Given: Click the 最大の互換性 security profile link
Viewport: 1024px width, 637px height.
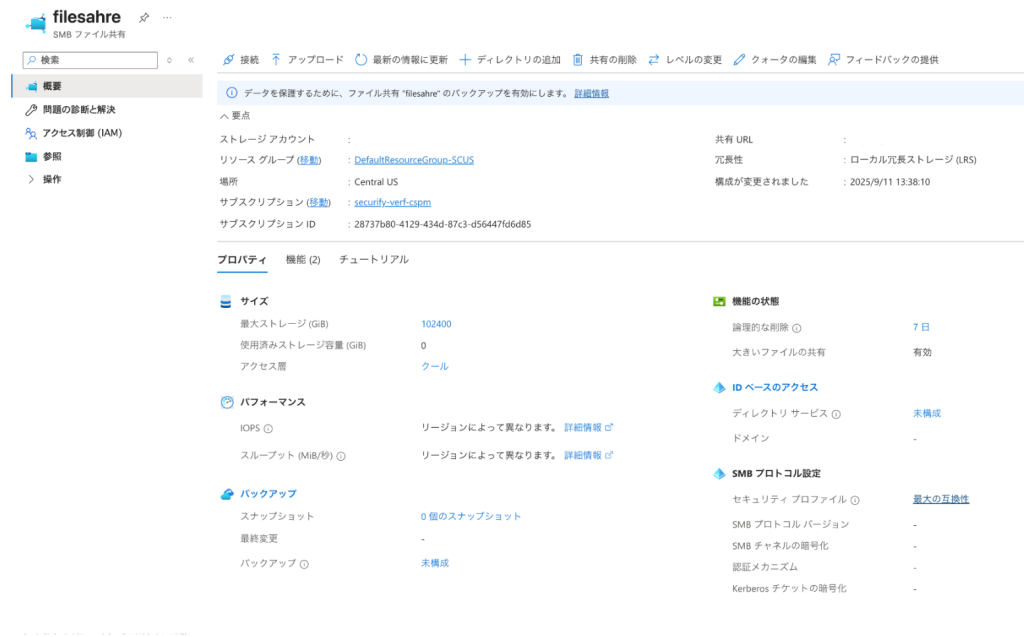Looking at the screenshot, I should point(940,499).
